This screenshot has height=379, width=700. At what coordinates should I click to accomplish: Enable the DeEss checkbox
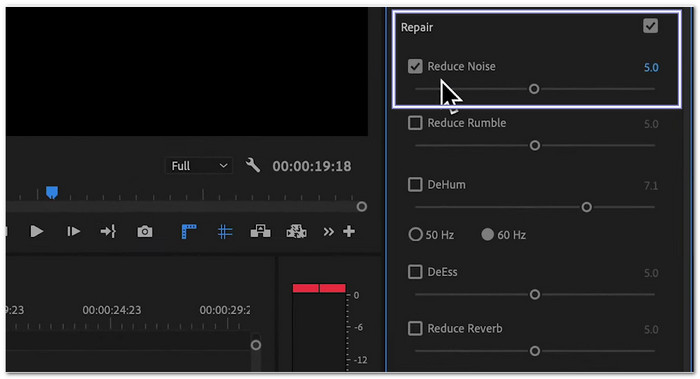tap(415, 272)
